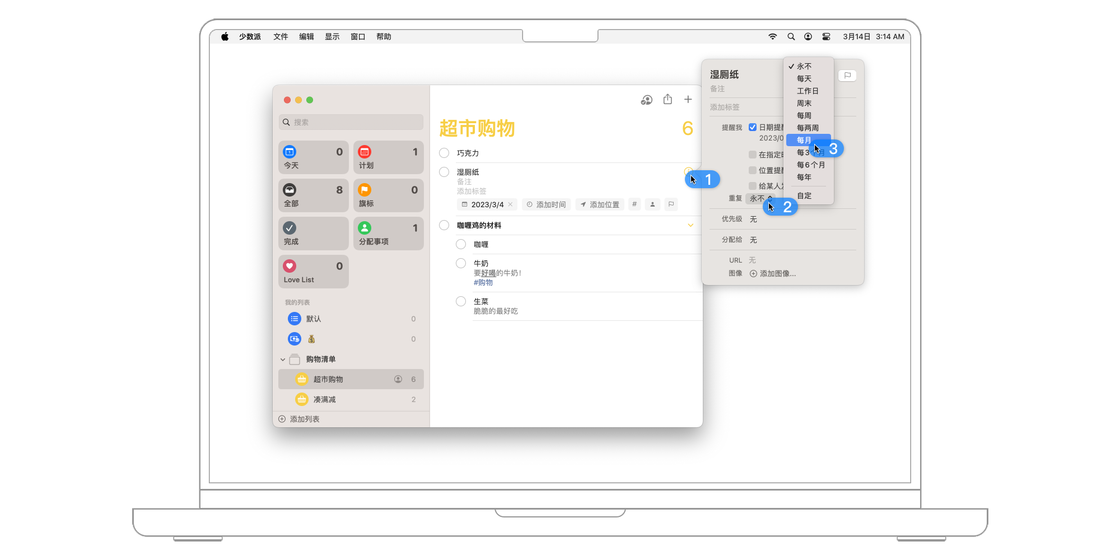Click the #购物 tag link under 牛奶
This screenshot has width=1120, height=560.
click(483, 282)
